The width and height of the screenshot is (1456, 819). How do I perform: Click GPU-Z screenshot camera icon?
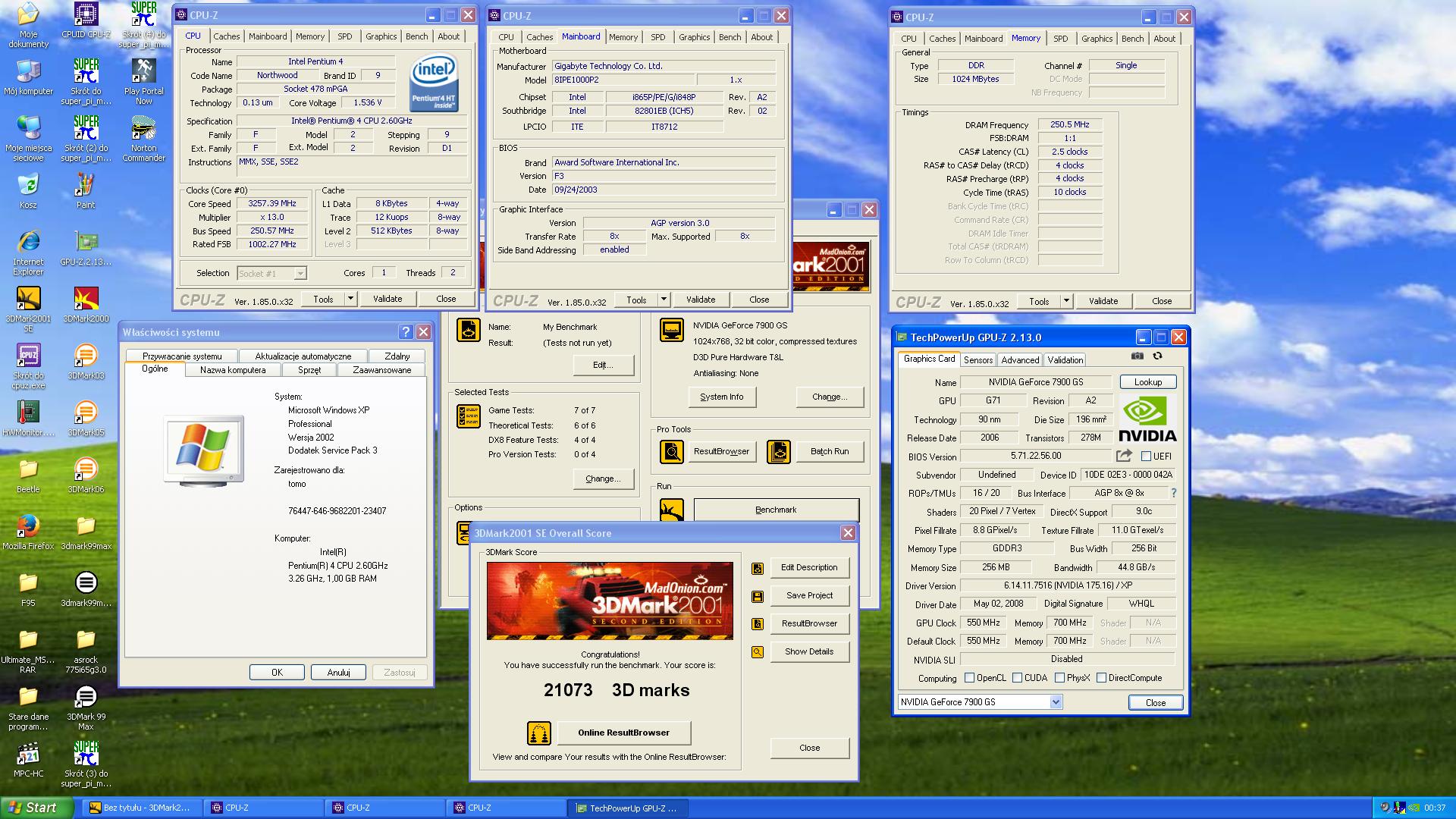click(1137, 356)
